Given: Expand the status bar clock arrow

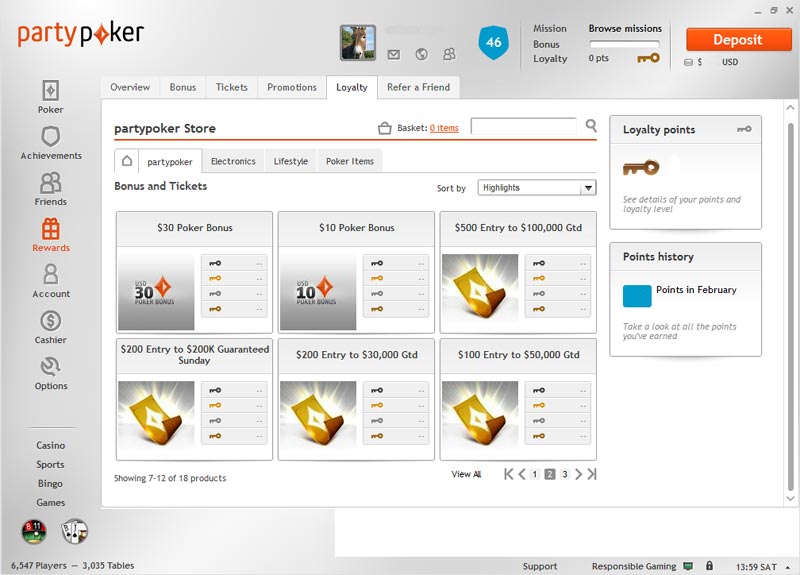Looking at the screenshot, I should coord(787,567).
